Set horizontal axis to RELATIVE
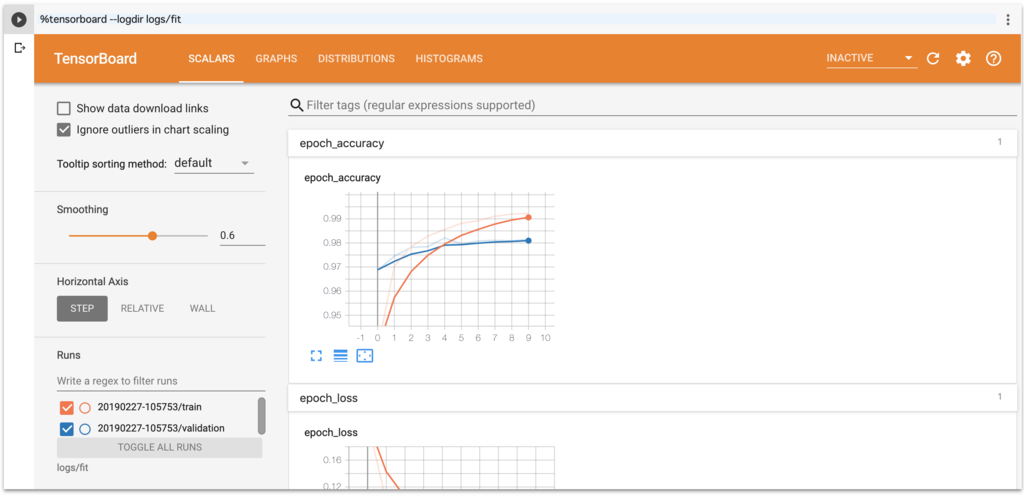The height and width of the screenshot is (496, 1024). click(142, 309)
